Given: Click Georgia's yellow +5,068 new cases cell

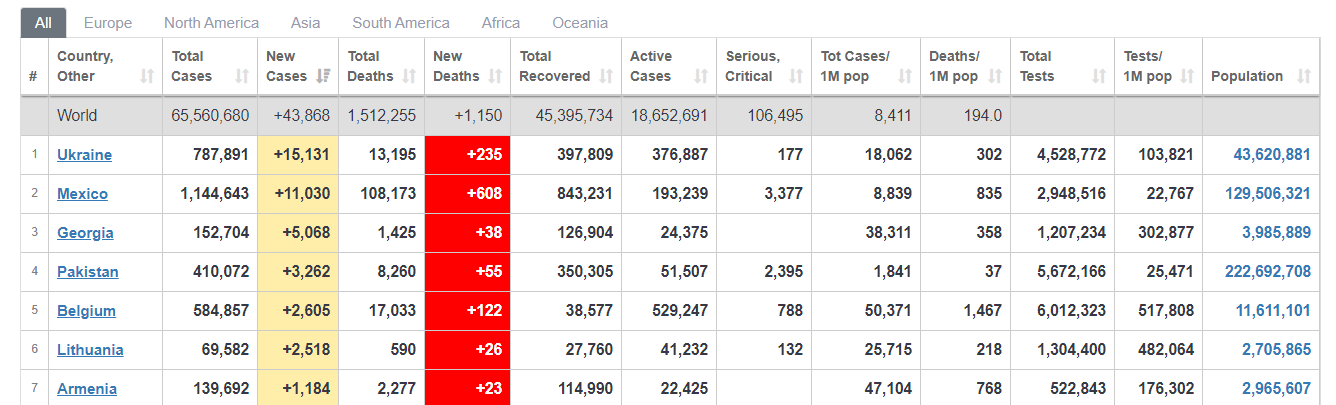Looking at the screenshot, I should (x=298, y=233).
